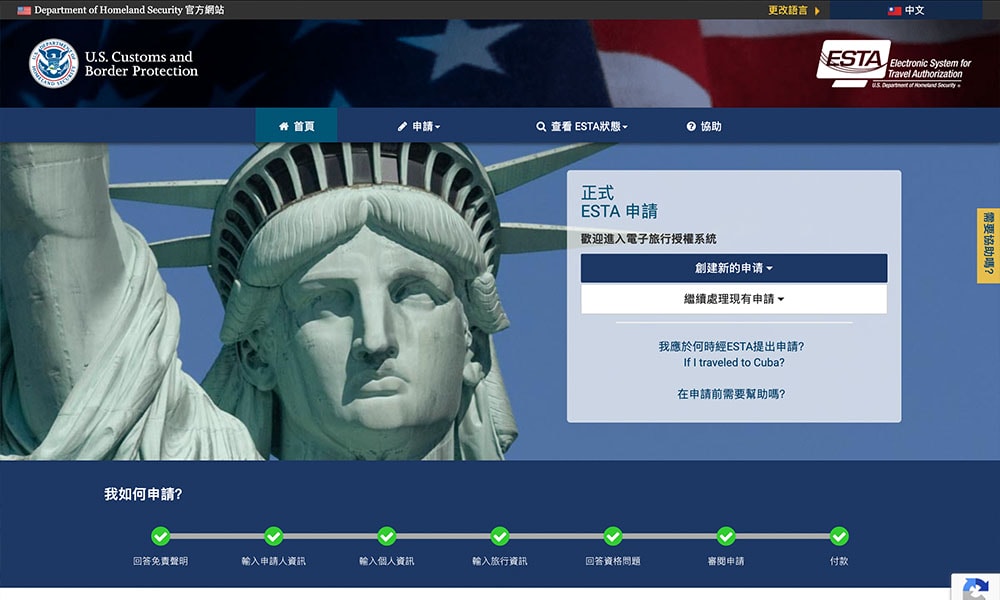
Task: Go to the 首頁 tab
Action: 297,126
